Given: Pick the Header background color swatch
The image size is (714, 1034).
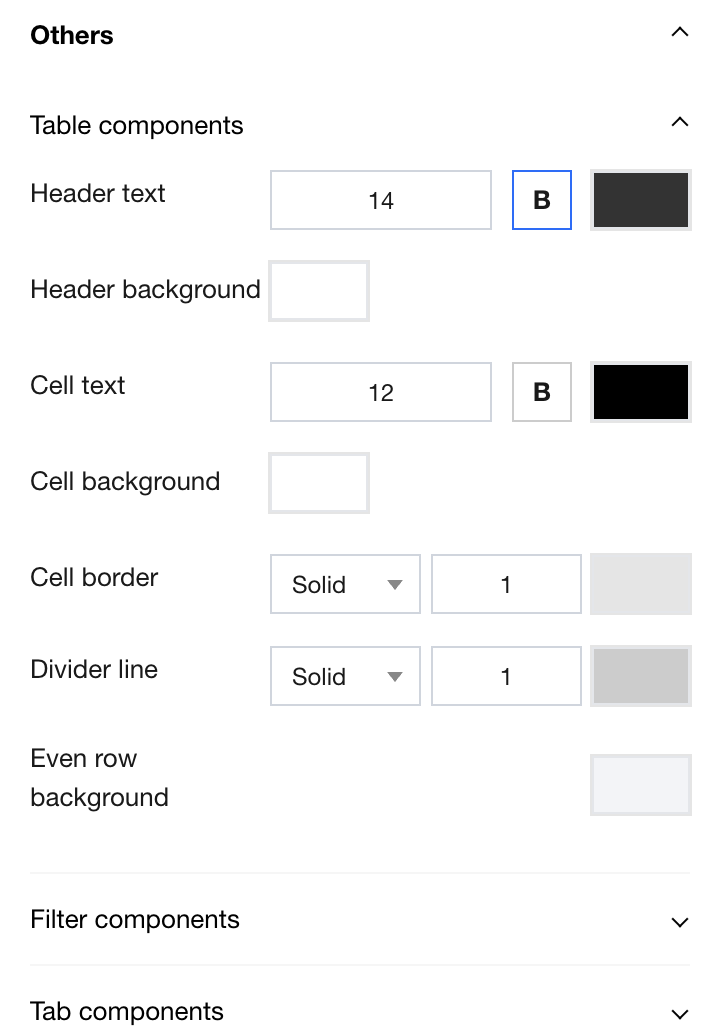Looking at the screenshot, I should pos(319,291).
